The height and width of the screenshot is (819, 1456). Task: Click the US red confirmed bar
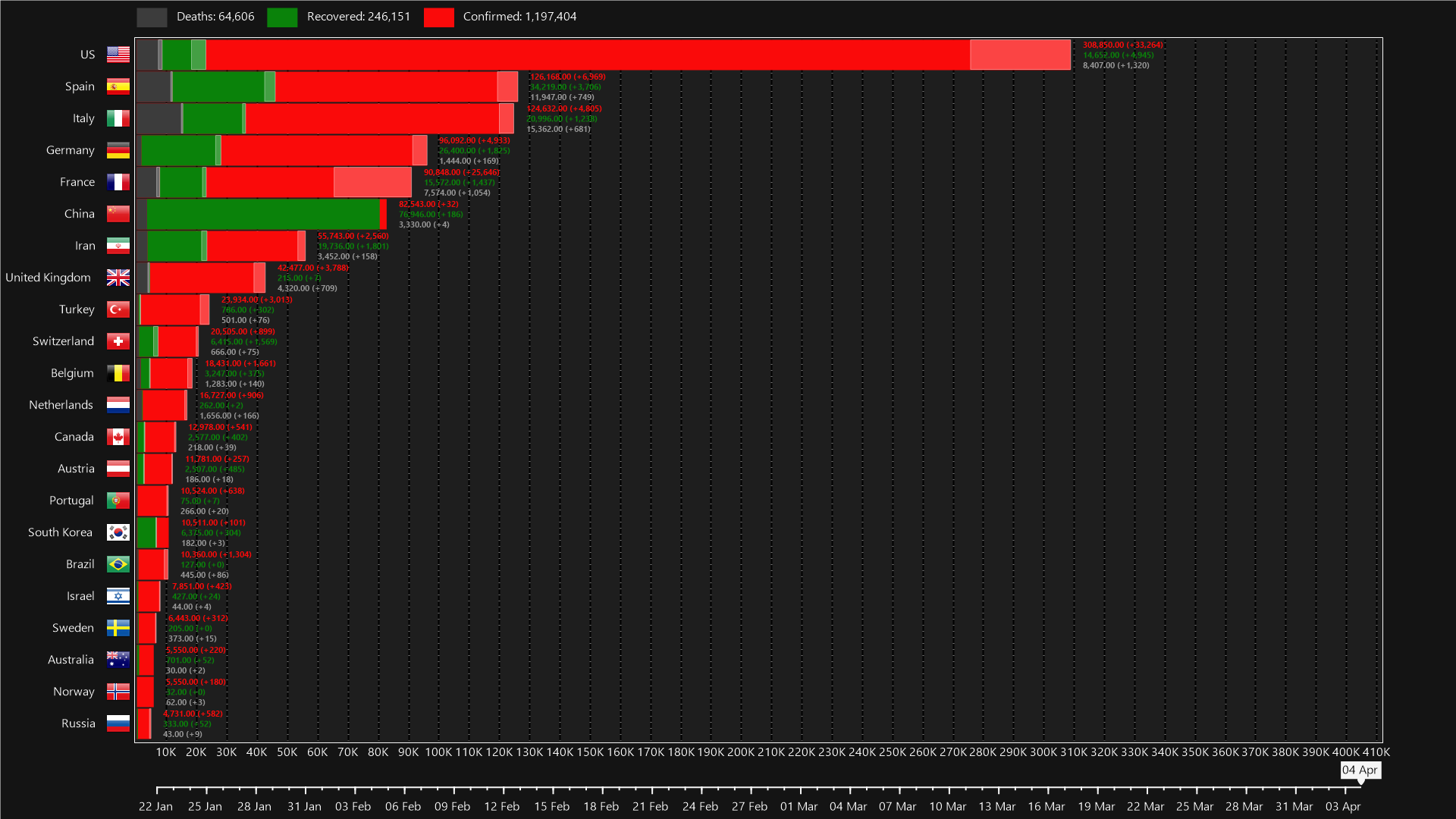point(588,55)
